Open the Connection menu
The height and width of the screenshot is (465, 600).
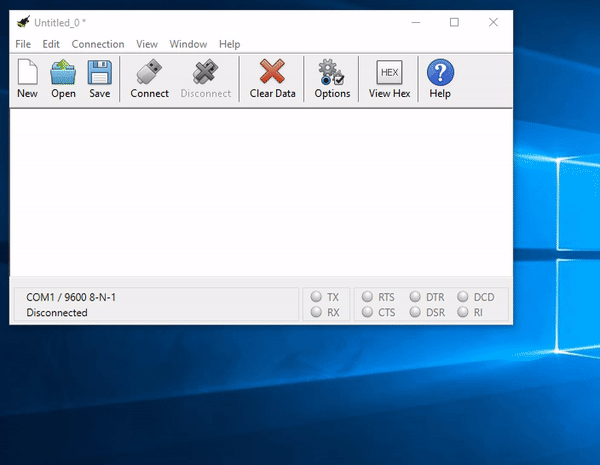tap(98, 44)
